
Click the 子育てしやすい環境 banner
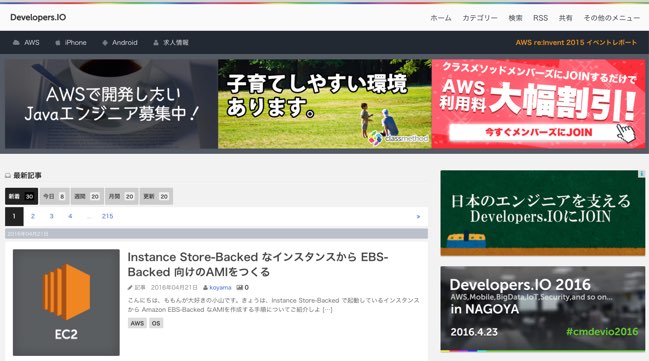pos(324,104)
